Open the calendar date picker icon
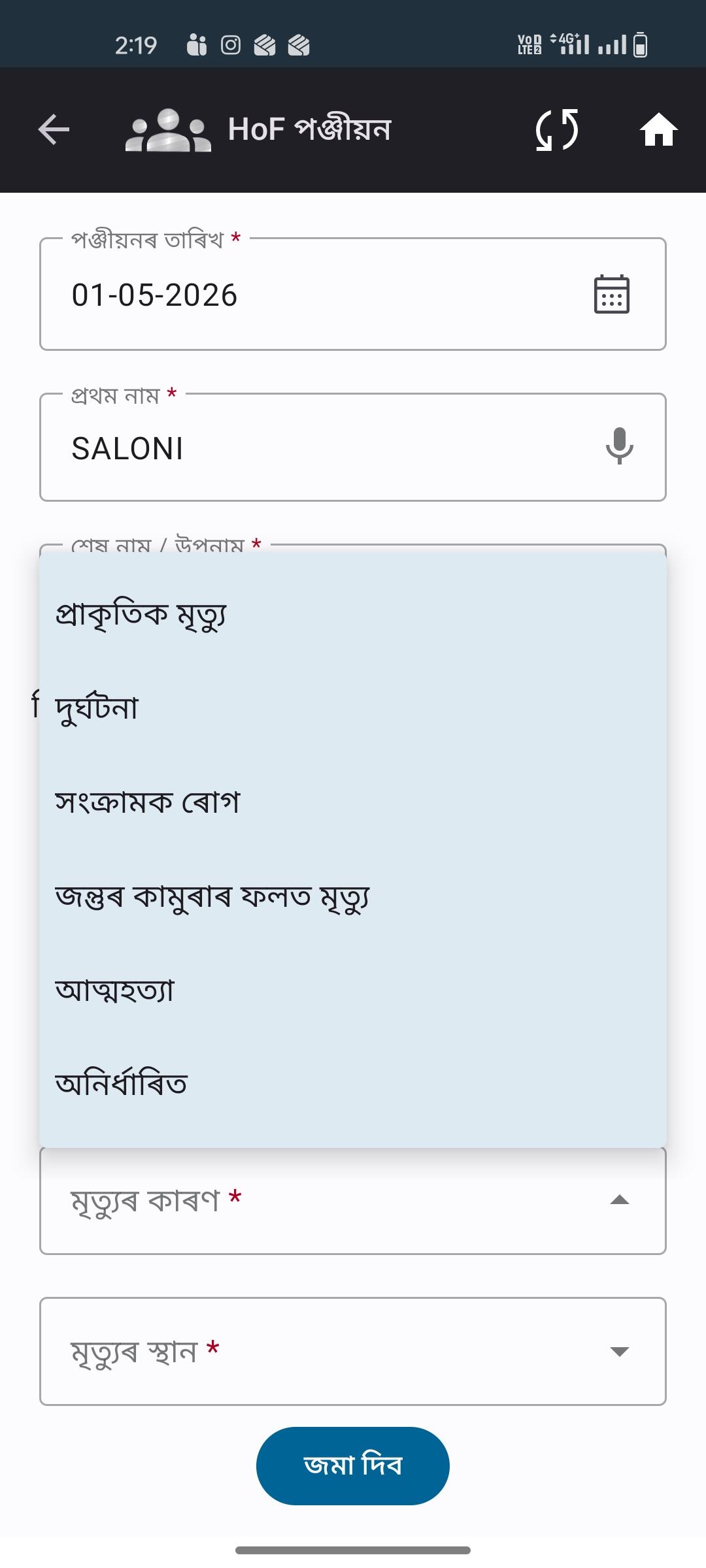This screenshot has height=1568, width=706. click(612, 295)
